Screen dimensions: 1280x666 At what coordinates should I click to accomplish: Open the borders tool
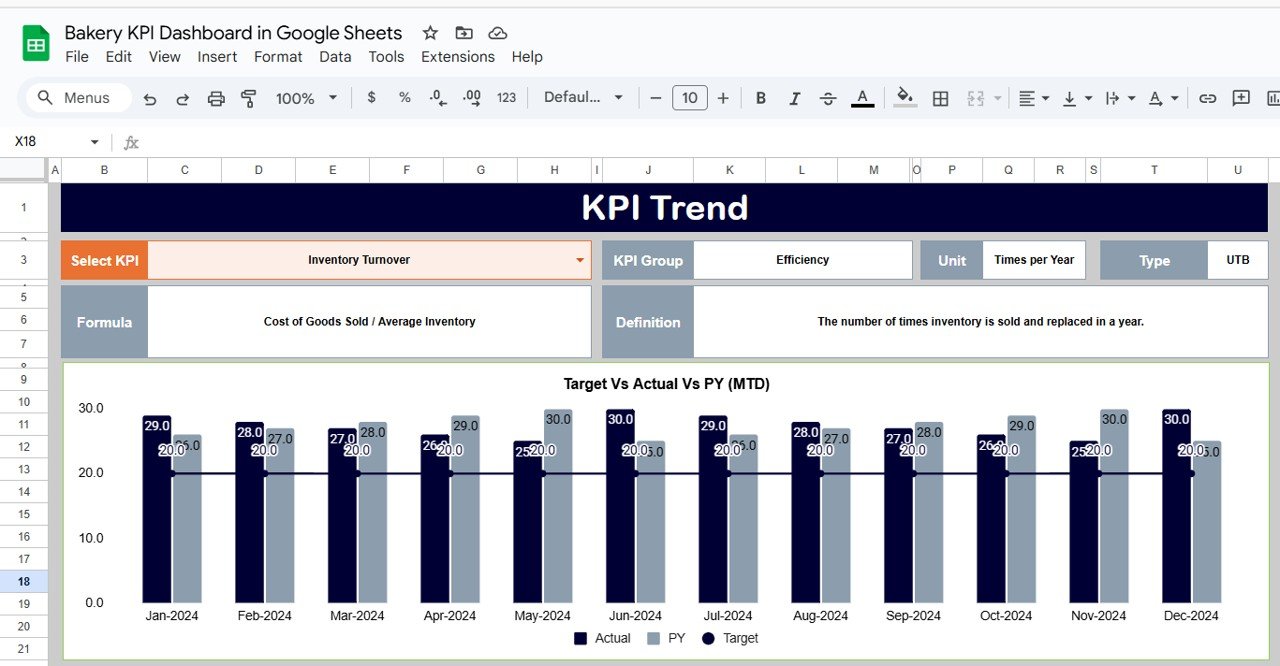coord(940,98)
